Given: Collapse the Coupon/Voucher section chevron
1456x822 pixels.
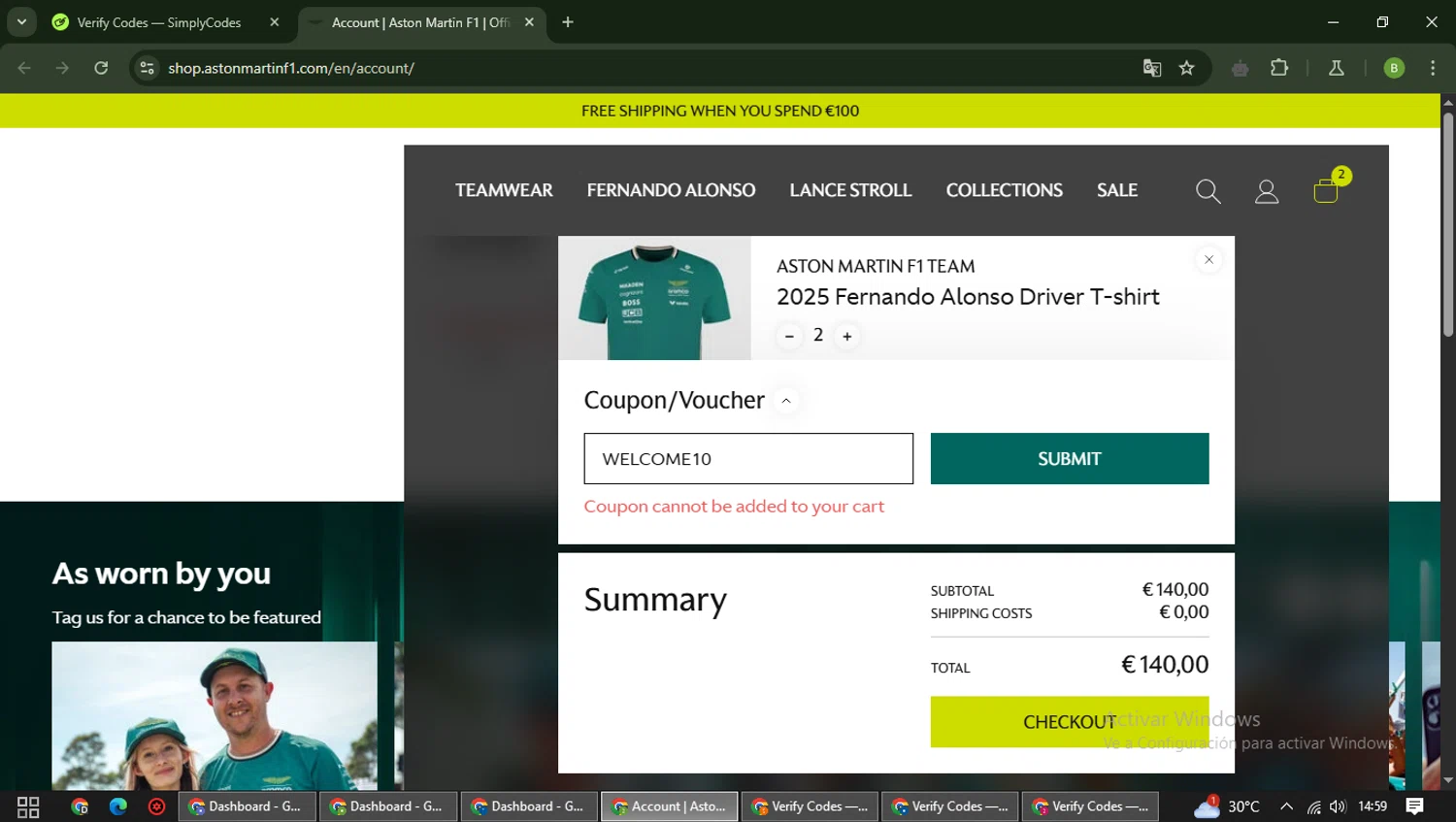Looking at the screenshot, I should 786,401.
